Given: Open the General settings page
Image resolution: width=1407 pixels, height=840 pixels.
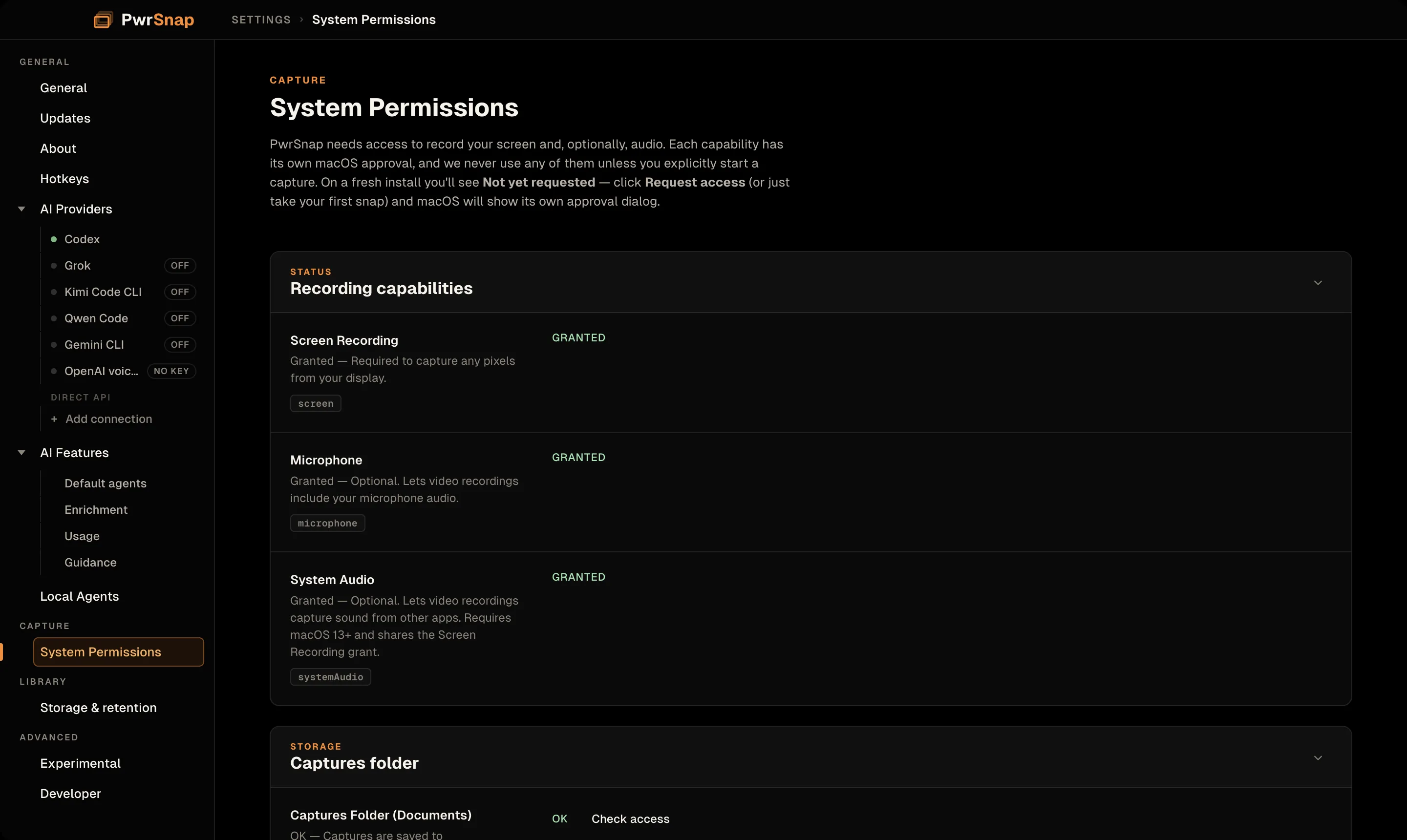Looking at the screenshot, I should click(x=64, y=88).
